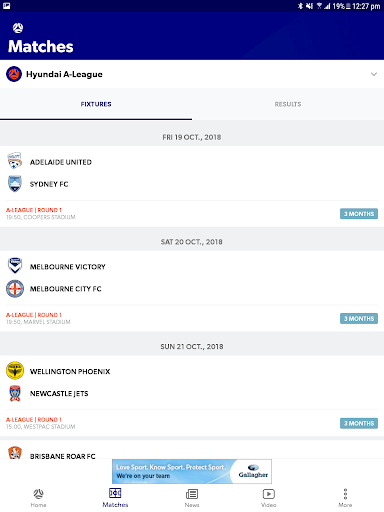Open the More three-dots menu
Viewport: 384px width, 512px height.
[345, 494]
